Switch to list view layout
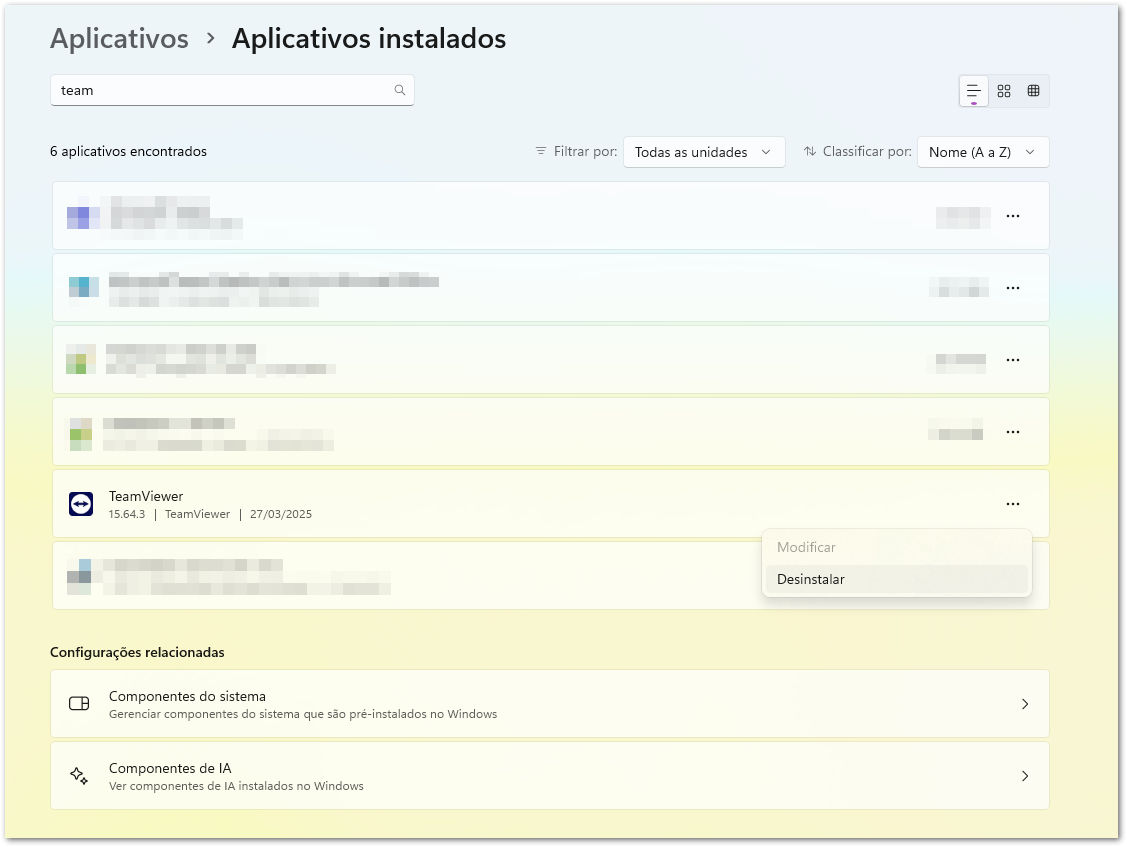The image size is (1127, 847). tap(973, 91)
